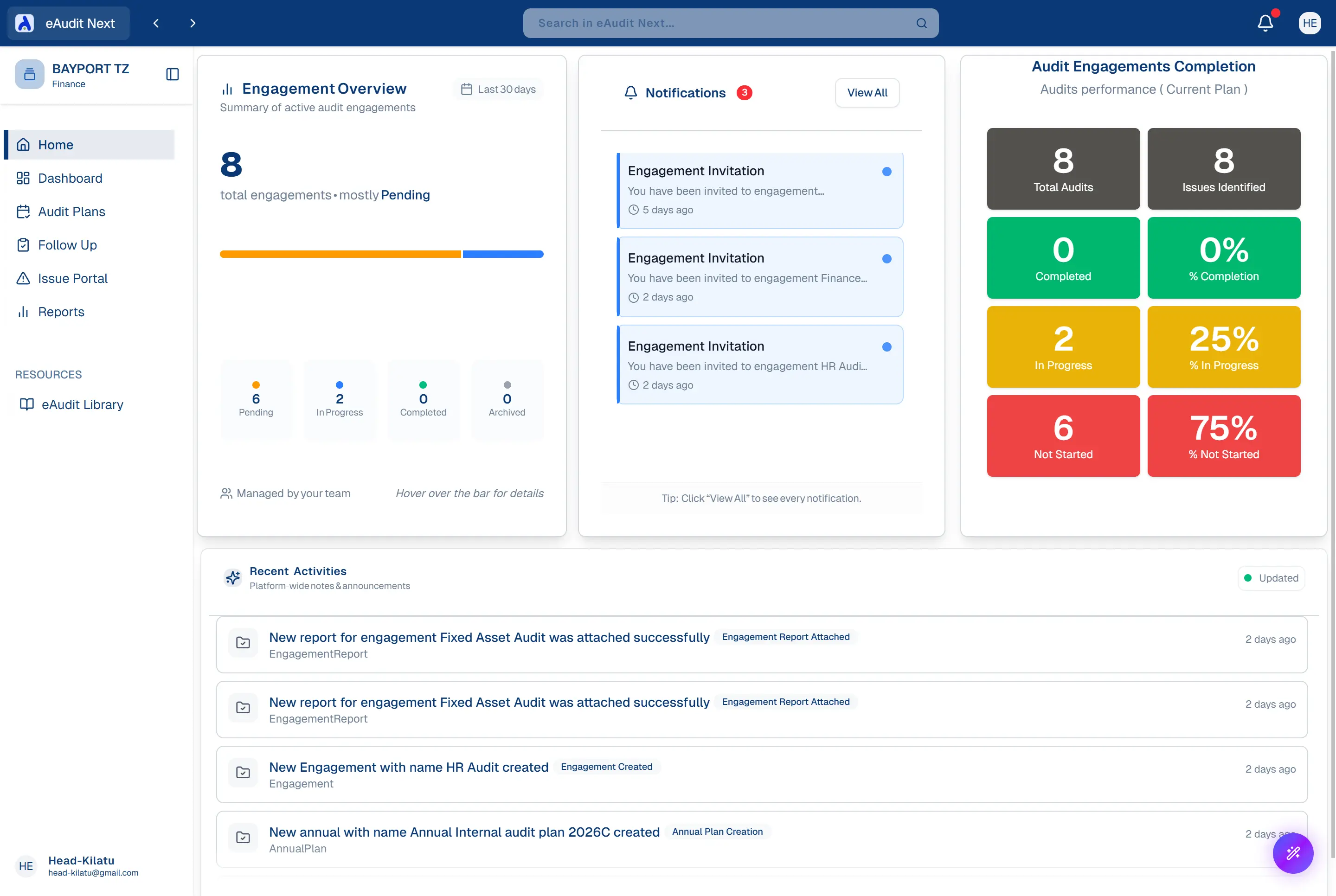The width and height of the screenshot is (1336, 896).
Task: Open the Dashboard menu item
Action: [70, 178]
